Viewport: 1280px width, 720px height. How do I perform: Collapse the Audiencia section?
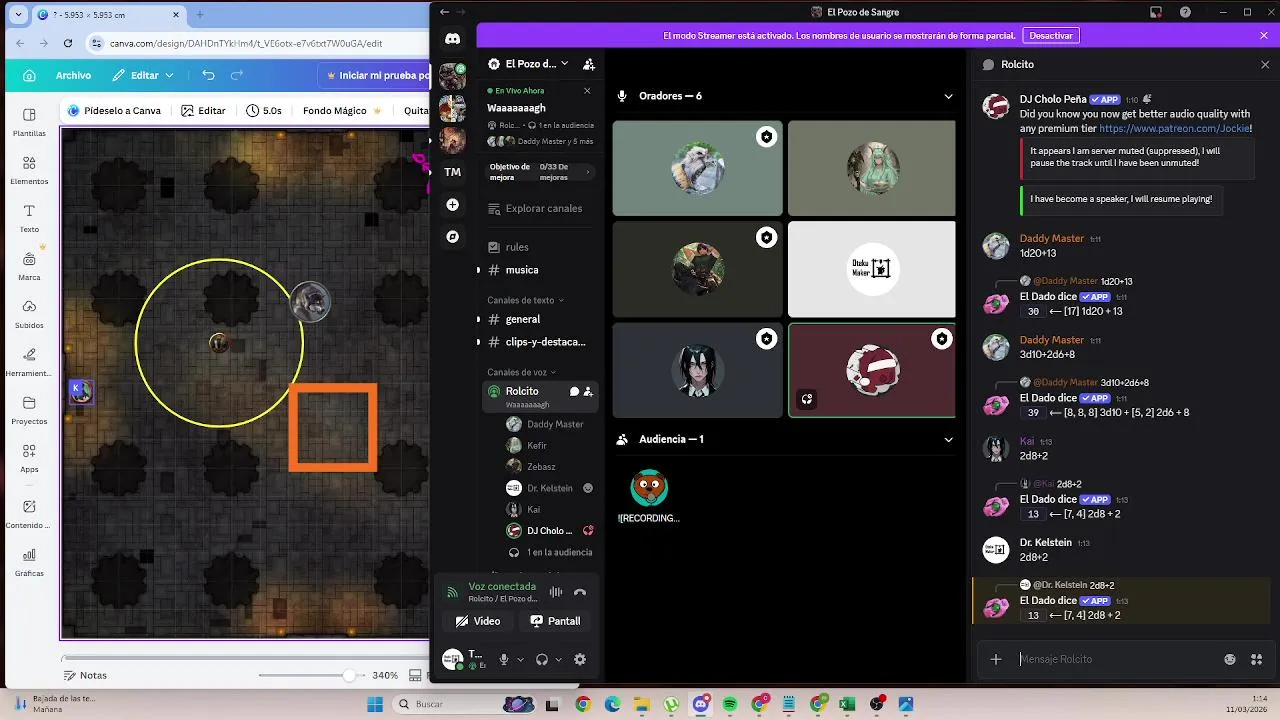(x=948, y=439)
